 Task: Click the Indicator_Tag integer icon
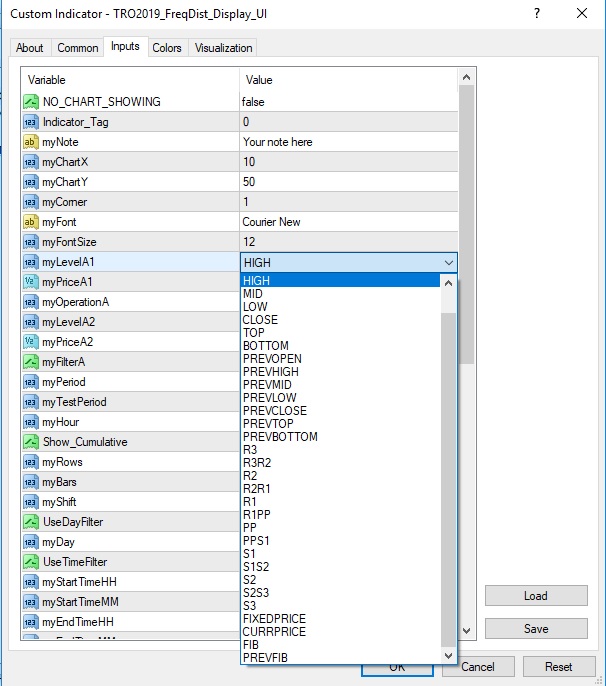click(31, 122)
